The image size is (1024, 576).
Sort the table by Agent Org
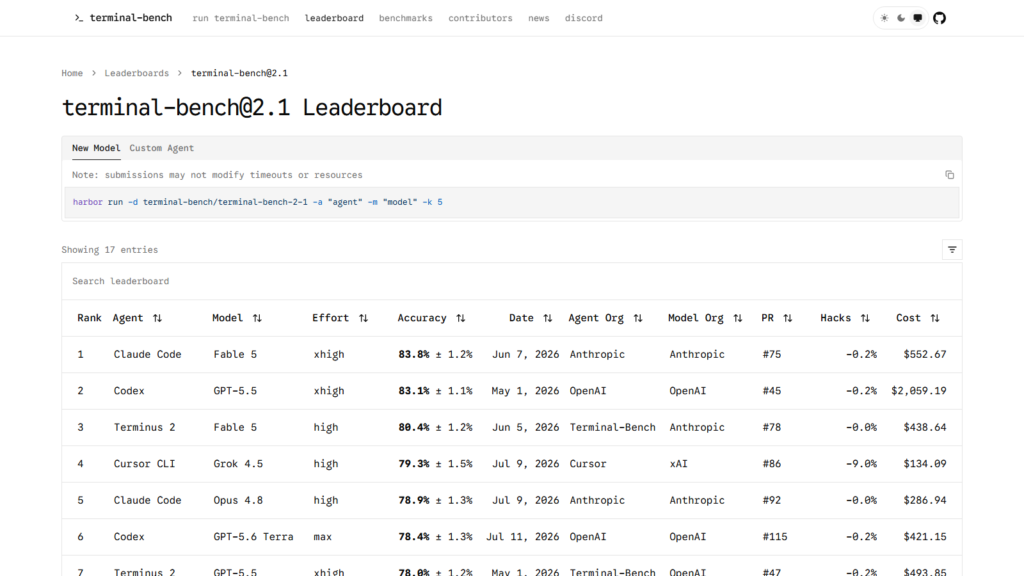[x=605, y=318]
